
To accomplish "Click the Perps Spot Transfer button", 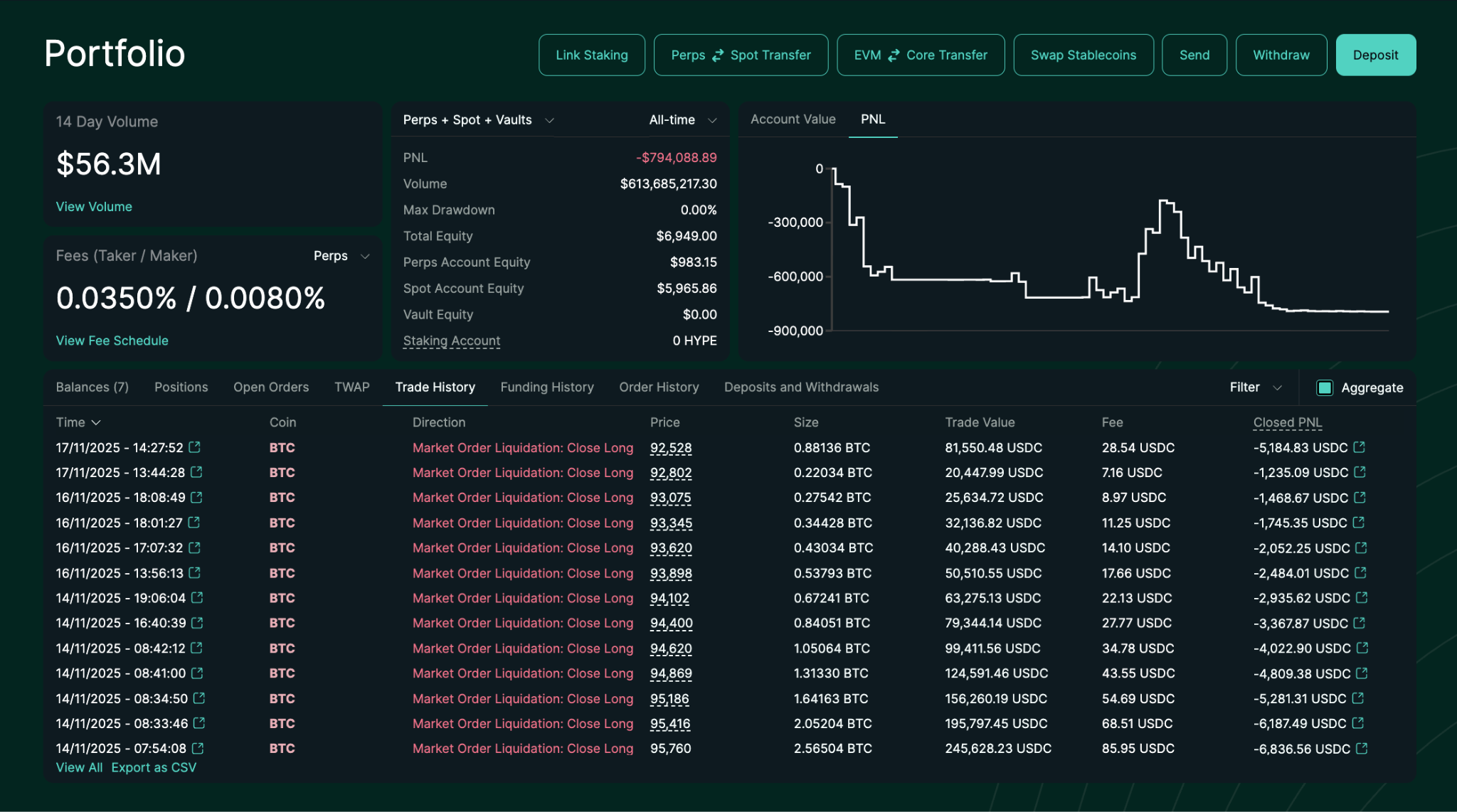I will click(740, 55).
